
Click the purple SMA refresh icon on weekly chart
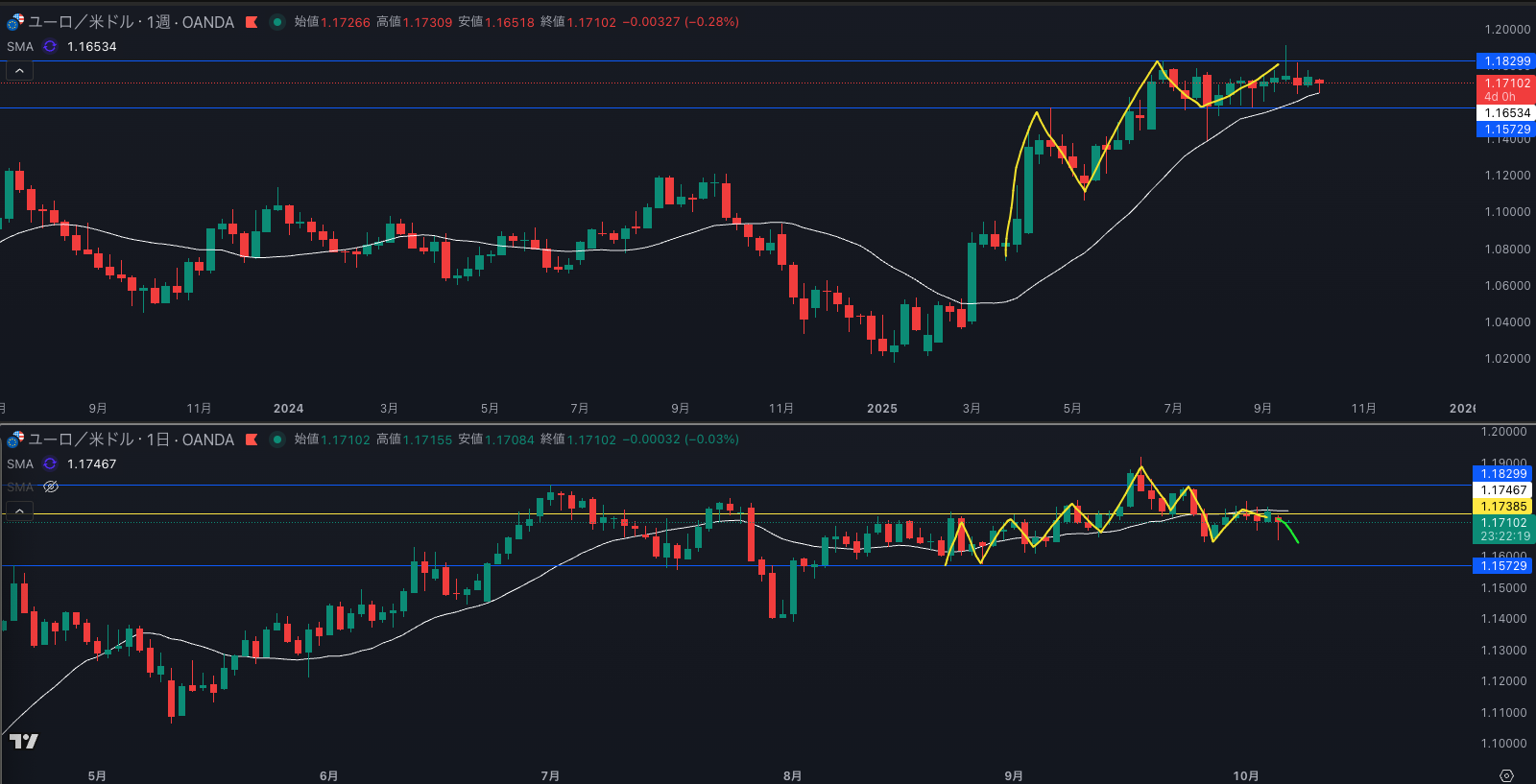(50, 46)
